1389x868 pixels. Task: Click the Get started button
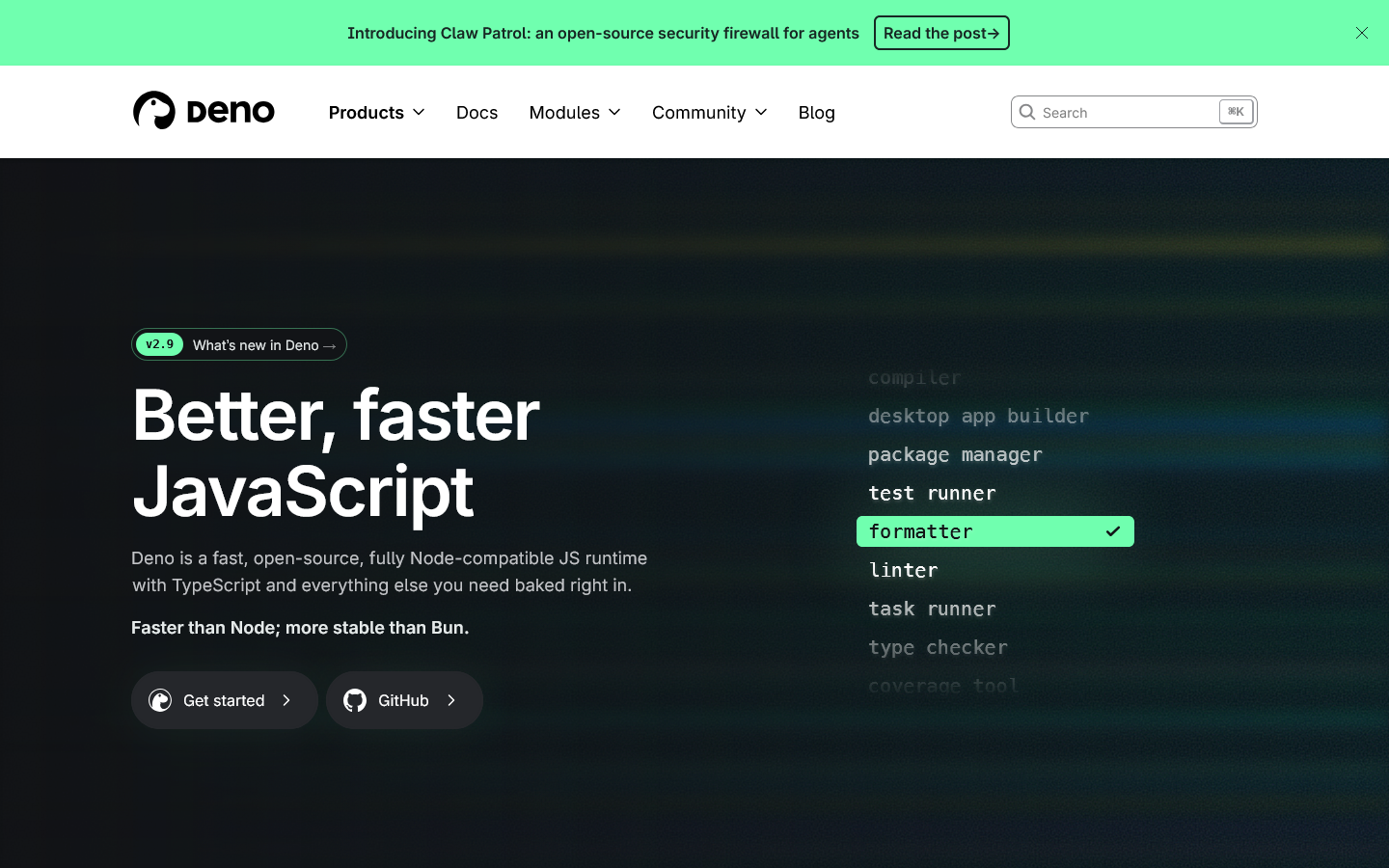click(x=225, y=700)
